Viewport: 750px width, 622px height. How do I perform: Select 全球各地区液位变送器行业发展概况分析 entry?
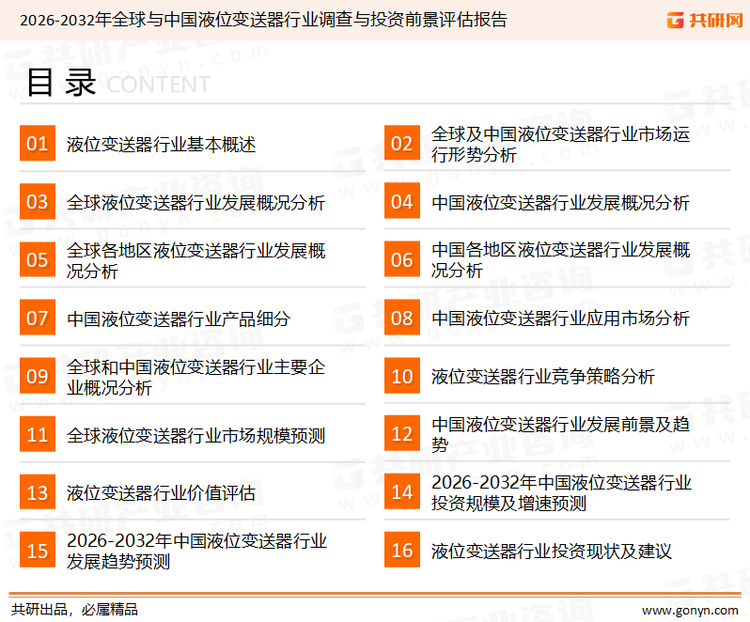(196, 261)
